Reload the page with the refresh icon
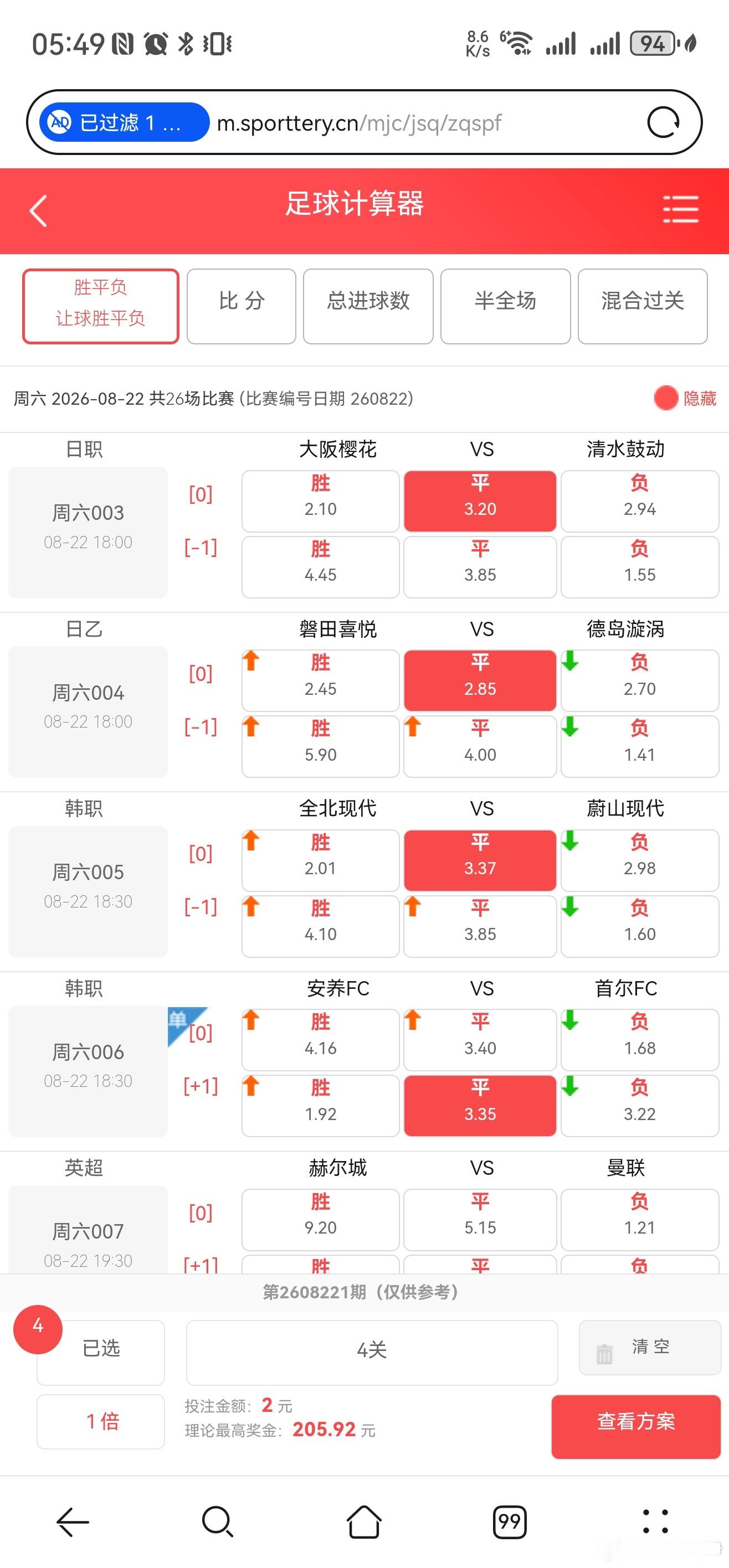 (x=663, y=122)
